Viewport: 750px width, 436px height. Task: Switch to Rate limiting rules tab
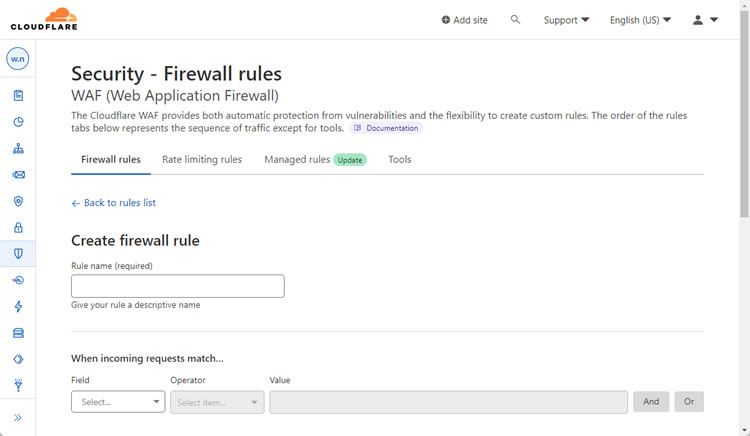202,160
